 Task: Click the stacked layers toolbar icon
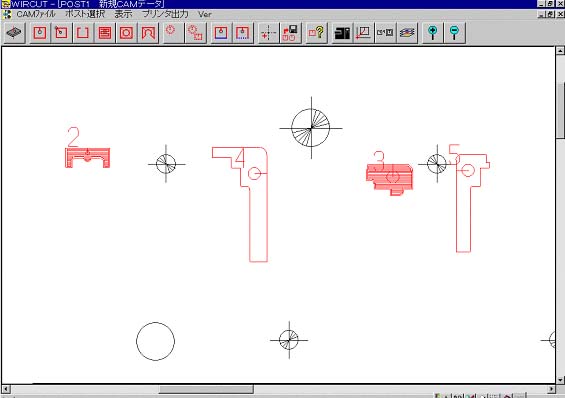407,33
